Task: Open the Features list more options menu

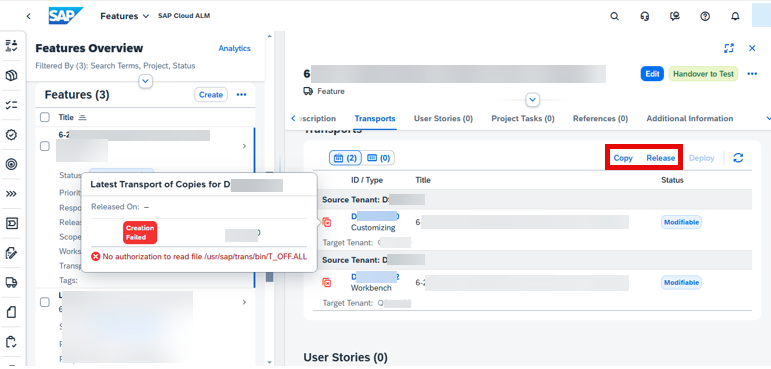Action: pyautogui.click(x=241, y=94)
